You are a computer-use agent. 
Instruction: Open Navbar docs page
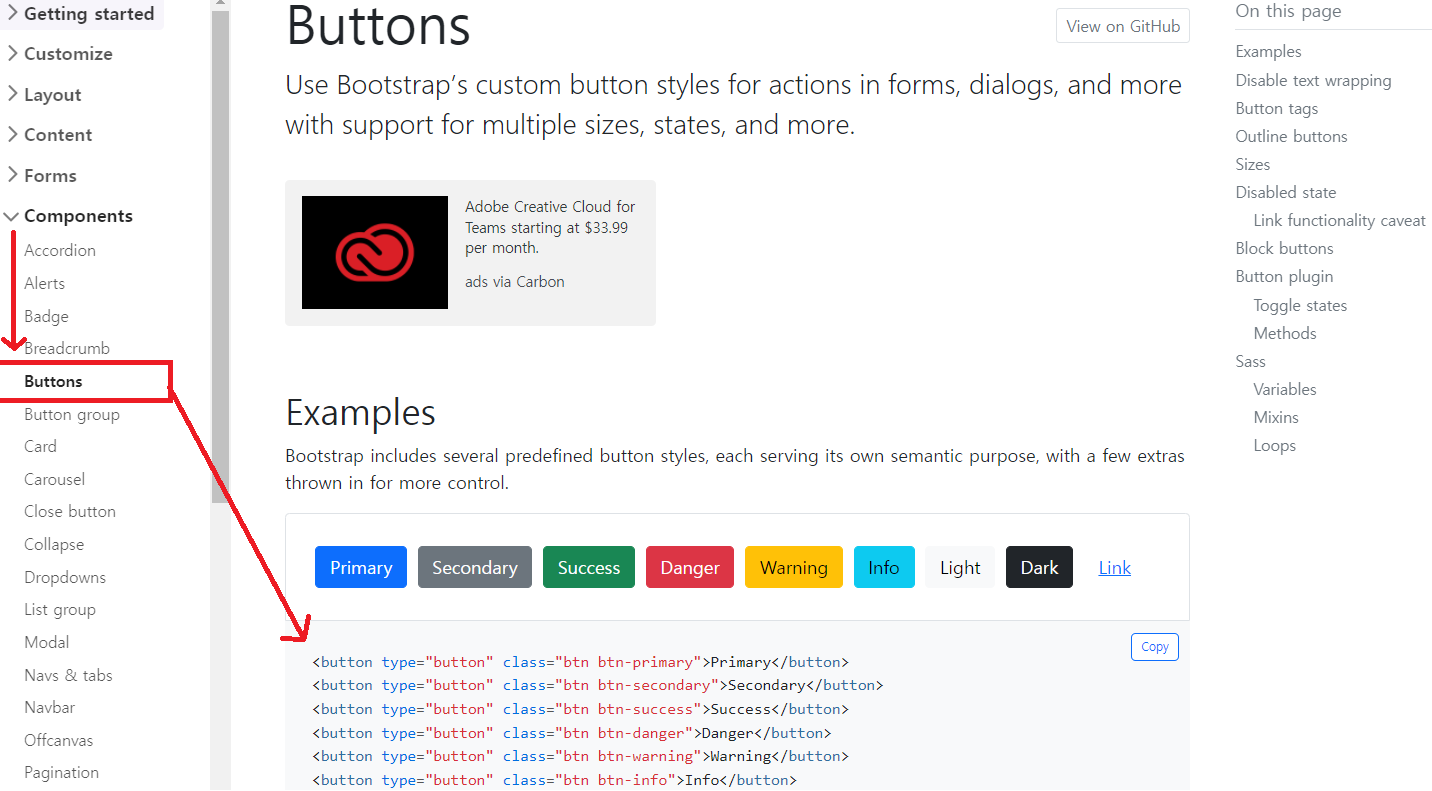coord(50,707)
